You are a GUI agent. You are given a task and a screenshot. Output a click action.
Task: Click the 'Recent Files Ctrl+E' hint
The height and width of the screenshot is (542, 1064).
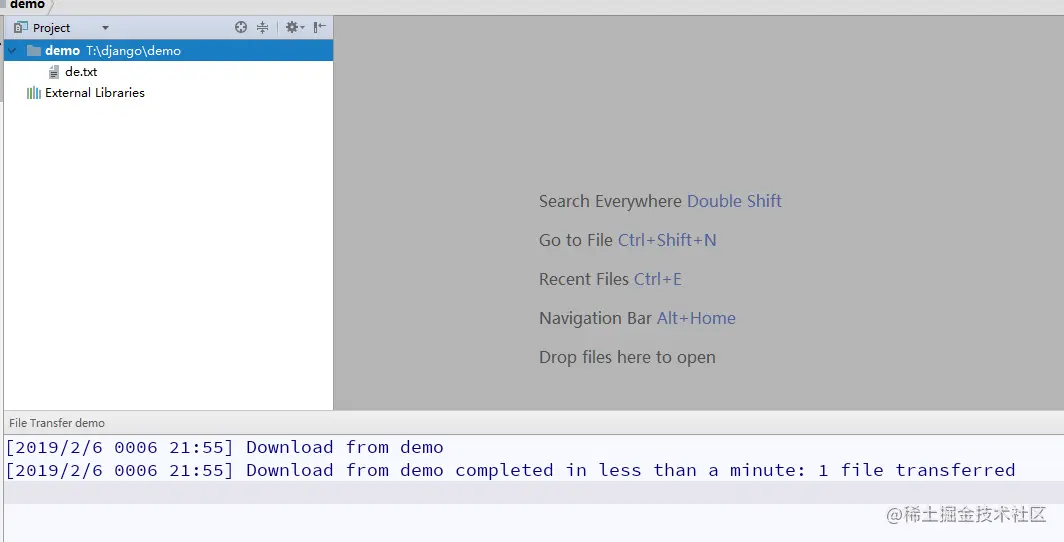pos(610,279)
